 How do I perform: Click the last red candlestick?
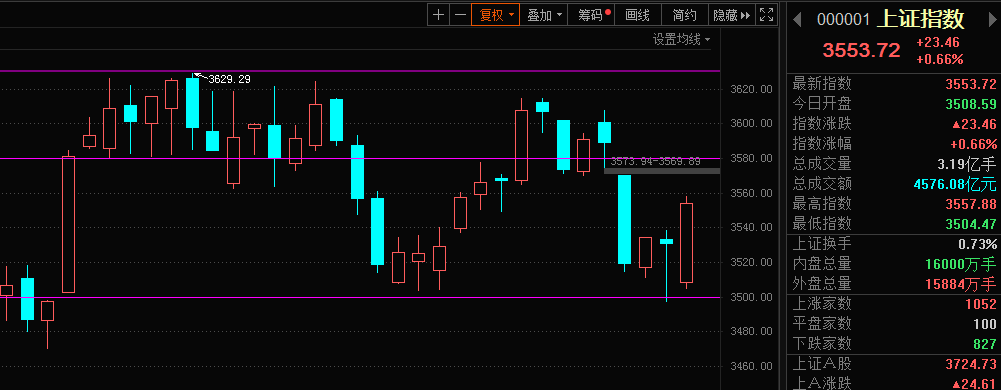(686, 243)
